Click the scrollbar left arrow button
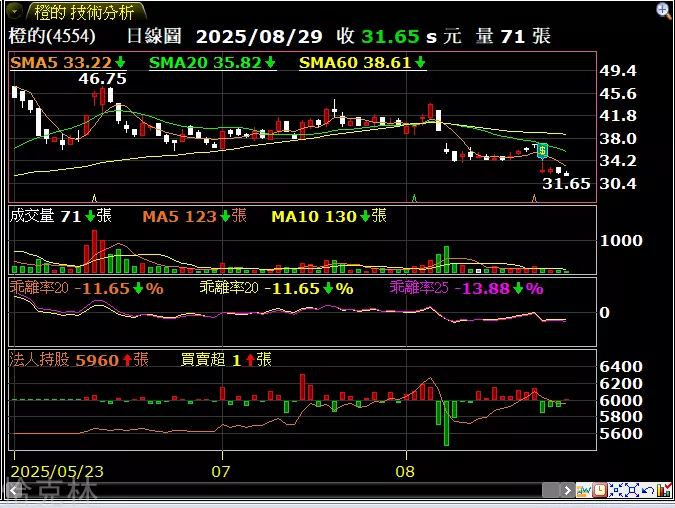This screenshot has height=508, width=675. coord(13,490)
